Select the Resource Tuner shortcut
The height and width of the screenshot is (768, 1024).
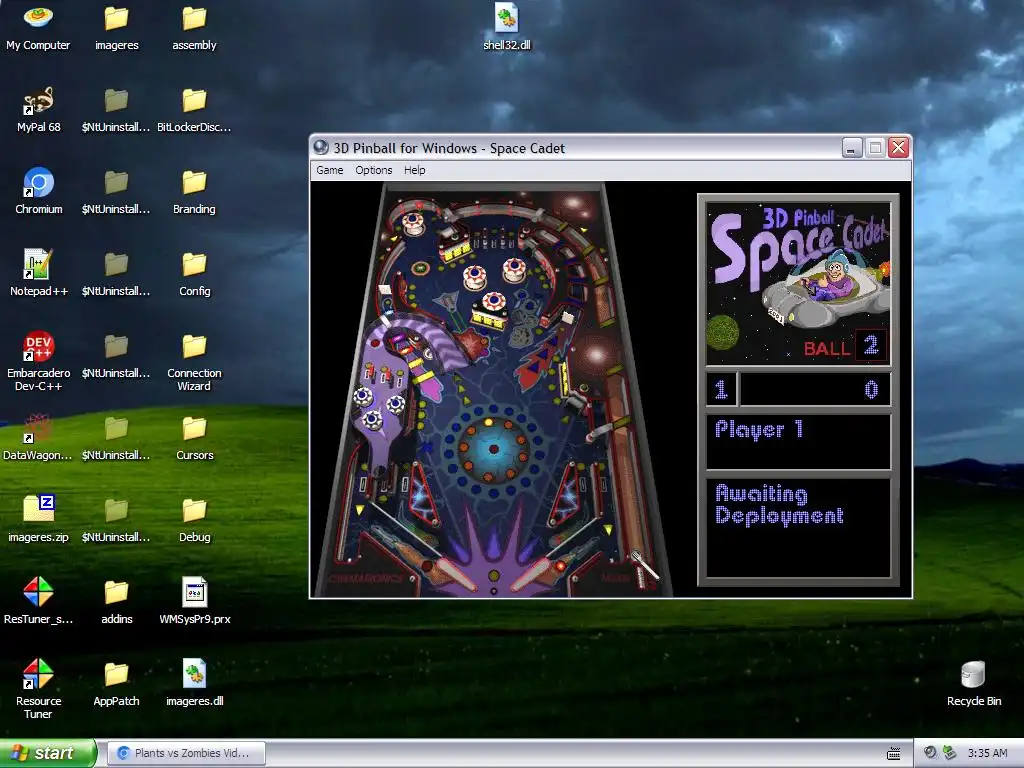[x=39, y=689]
